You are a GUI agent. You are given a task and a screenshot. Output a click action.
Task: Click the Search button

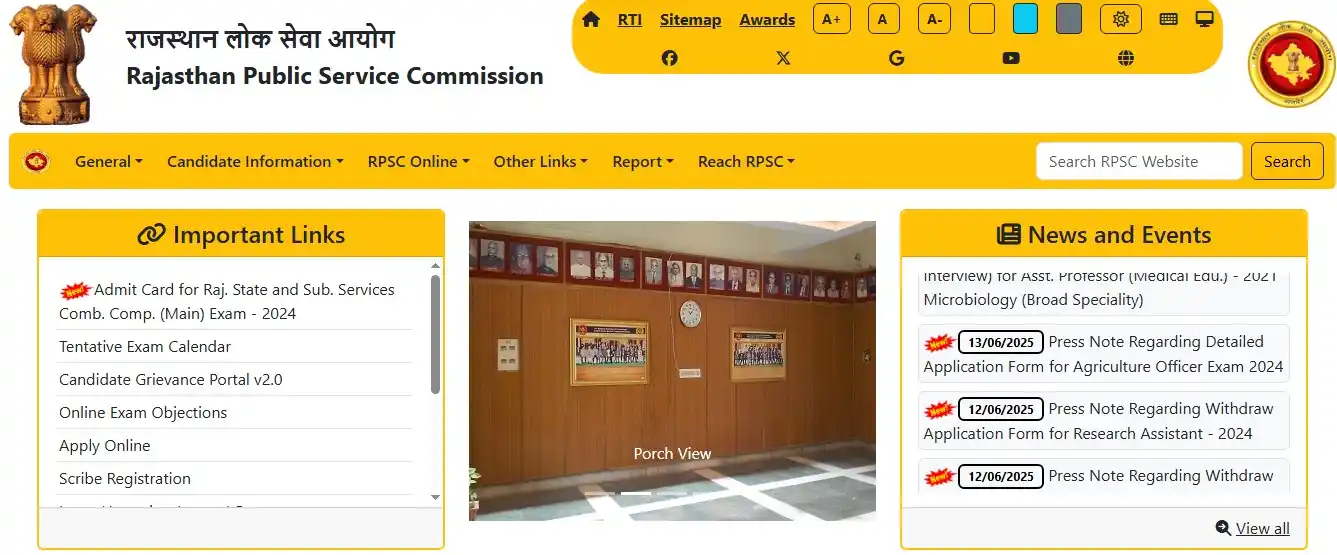click(x=1287, y=161)
